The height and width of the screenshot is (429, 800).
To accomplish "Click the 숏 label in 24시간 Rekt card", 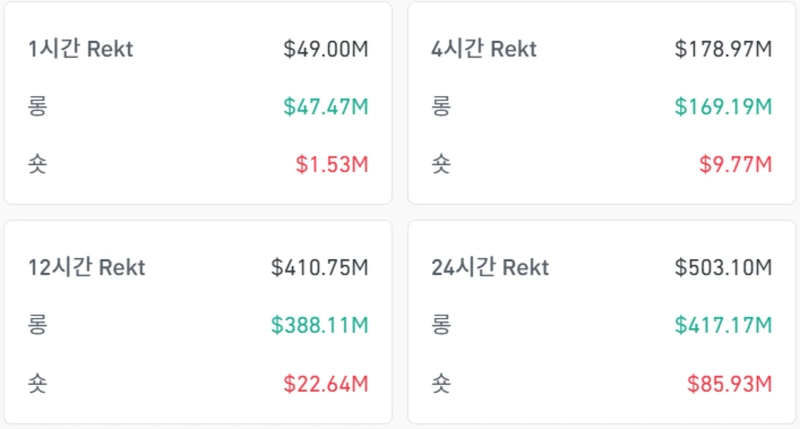I will click(x=441, y=383).
